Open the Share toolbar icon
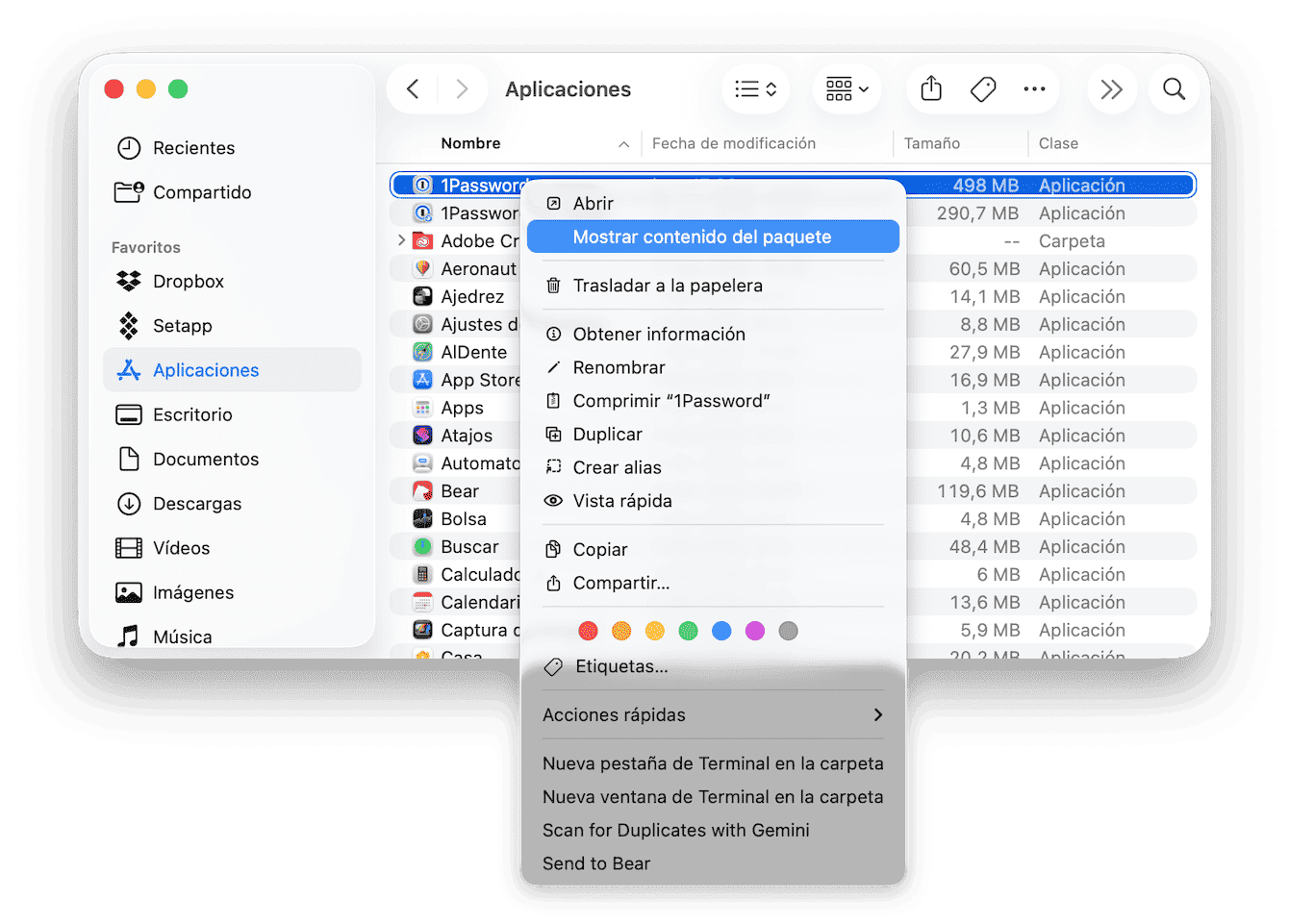The height and width of the screenshot is (924, 1289). 931,89
